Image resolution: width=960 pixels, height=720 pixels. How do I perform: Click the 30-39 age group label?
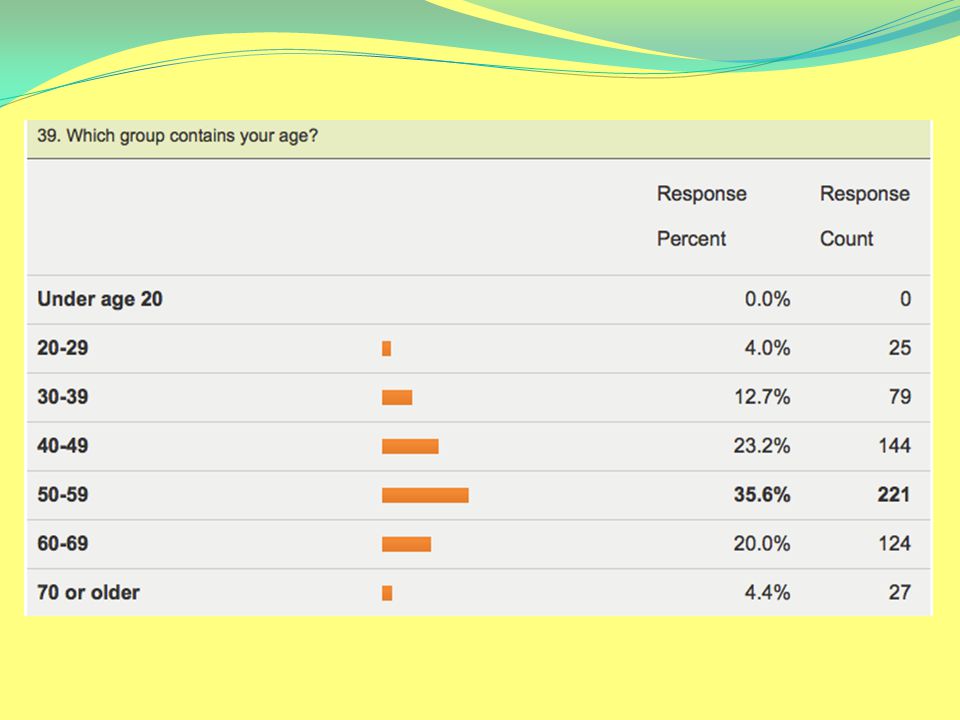coord(62,397)
